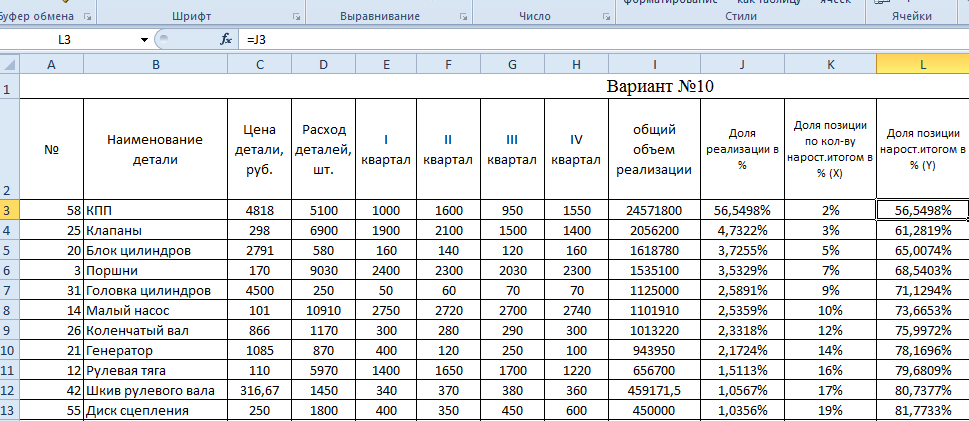Select row 3 header

(x=10, y=210)
